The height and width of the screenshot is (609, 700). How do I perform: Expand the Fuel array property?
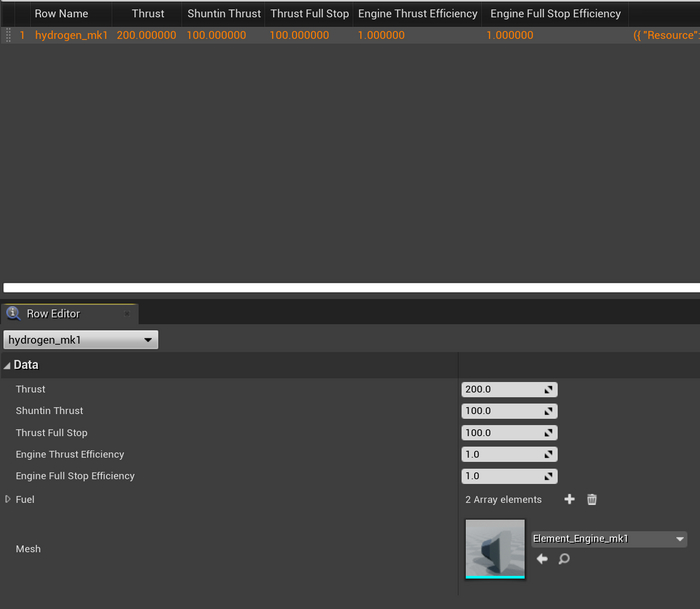click(8, 499)
